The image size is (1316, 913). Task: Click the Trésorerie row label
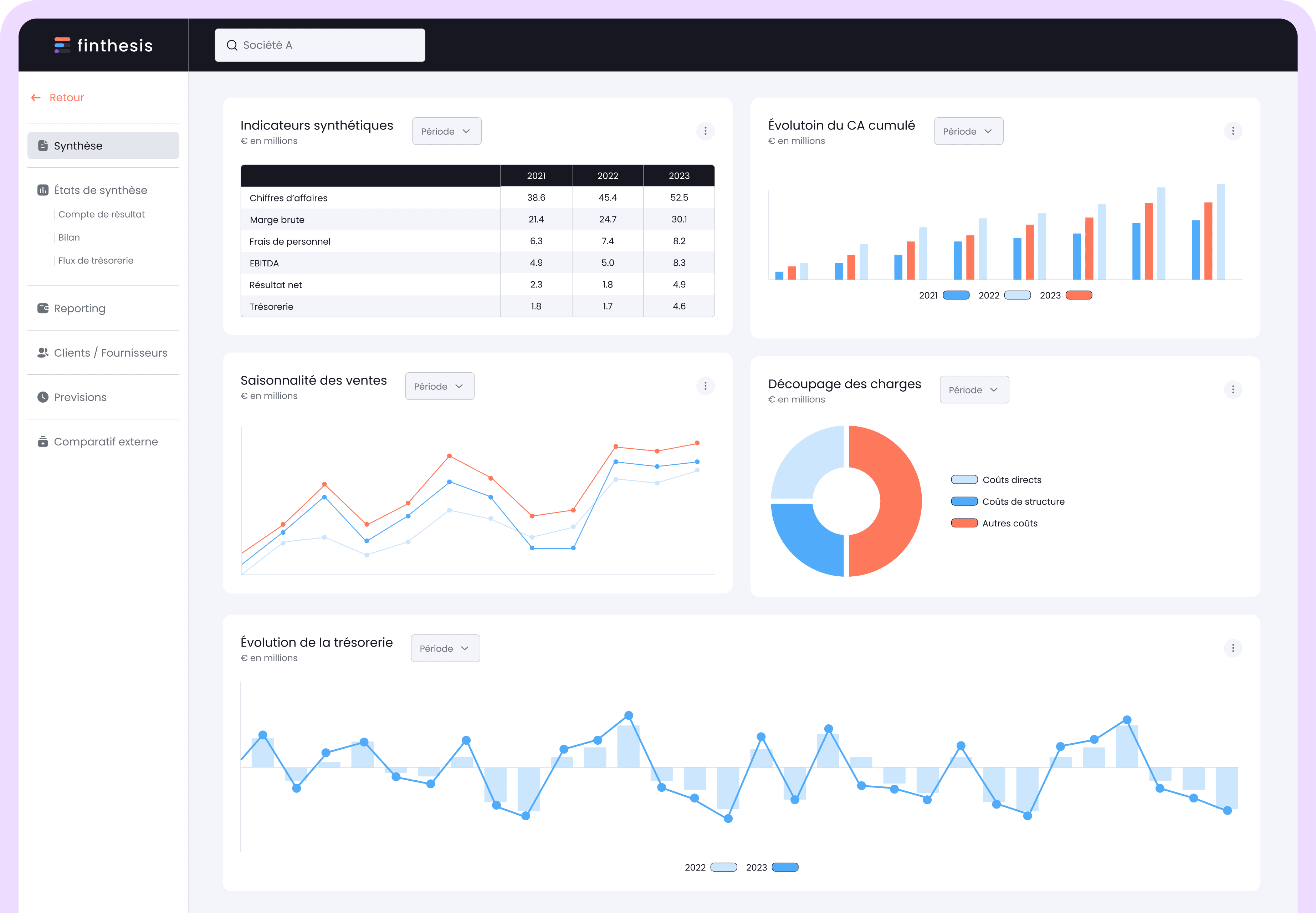click(x=271, y=307)
